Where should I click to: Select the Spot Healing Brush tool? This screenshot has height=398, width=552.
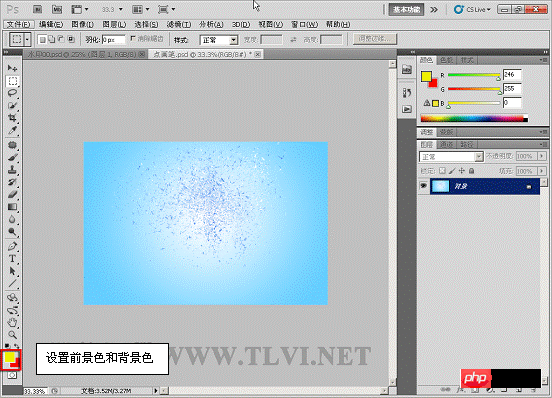tap(12, 145)
